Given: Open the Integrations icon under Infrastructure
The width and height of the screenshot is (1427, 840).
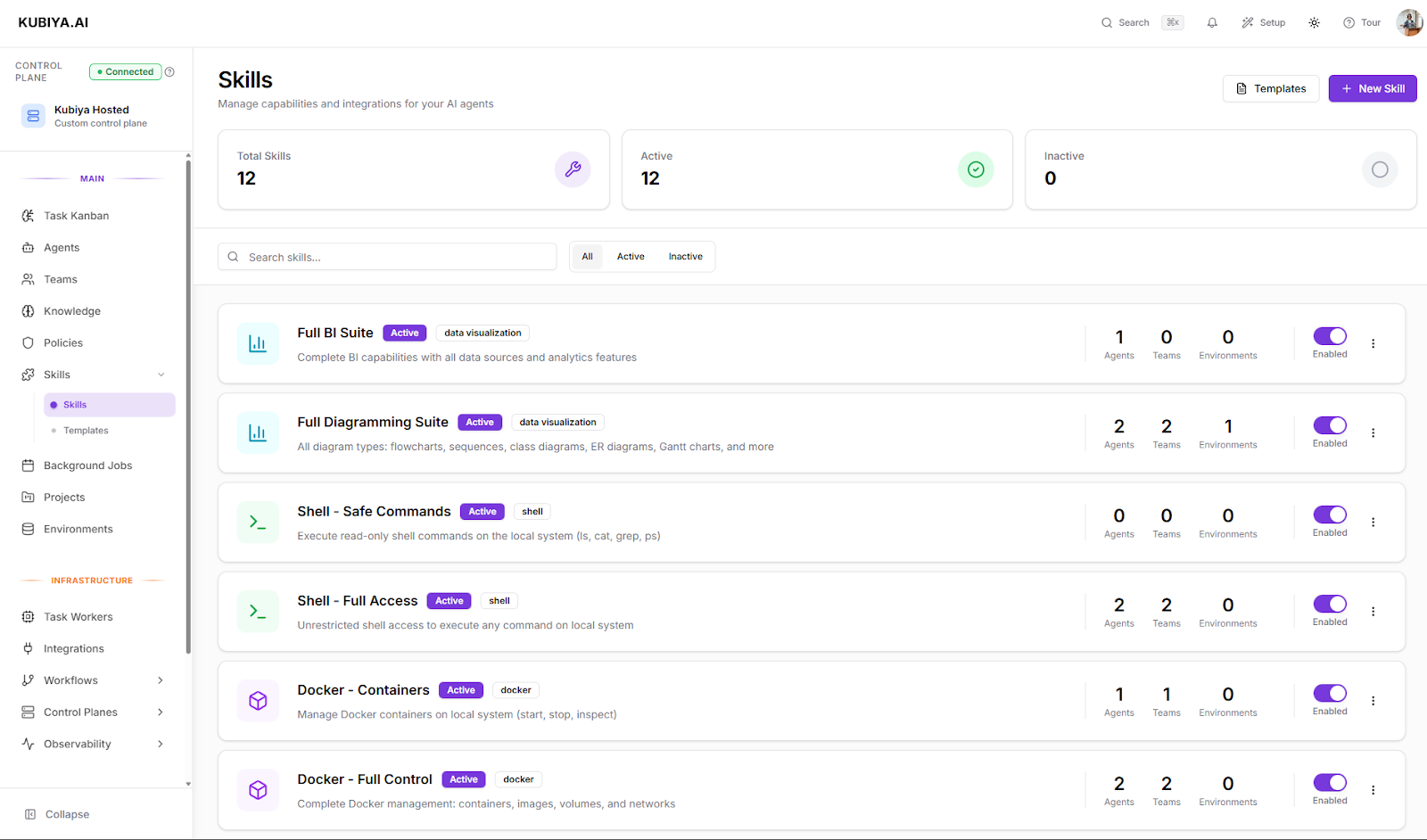Looking at the screenshot, I should point(29,648).
